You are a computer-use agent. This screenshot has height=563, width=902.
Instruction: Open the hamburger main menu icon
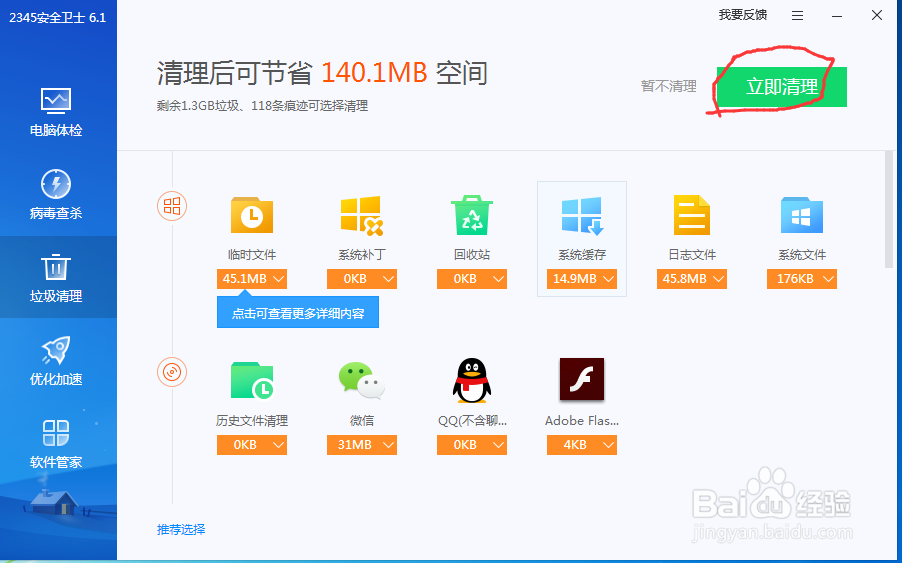797,16
